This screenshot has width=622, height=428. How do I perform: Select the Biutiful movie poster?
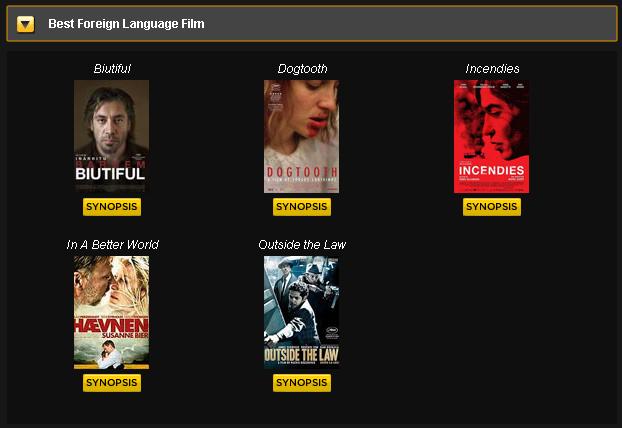(x=111, y=136)
